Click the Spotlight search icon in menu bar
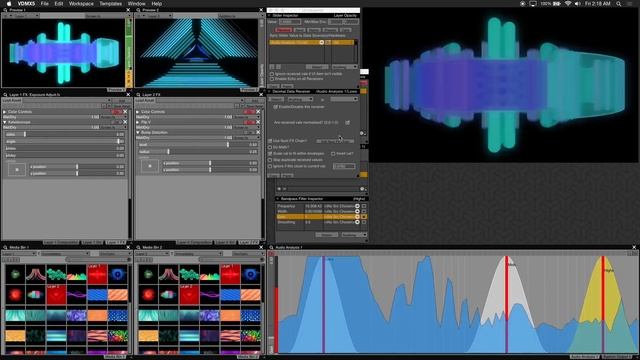The width and height of the screenshot is (640, 360). click(619, 3)
